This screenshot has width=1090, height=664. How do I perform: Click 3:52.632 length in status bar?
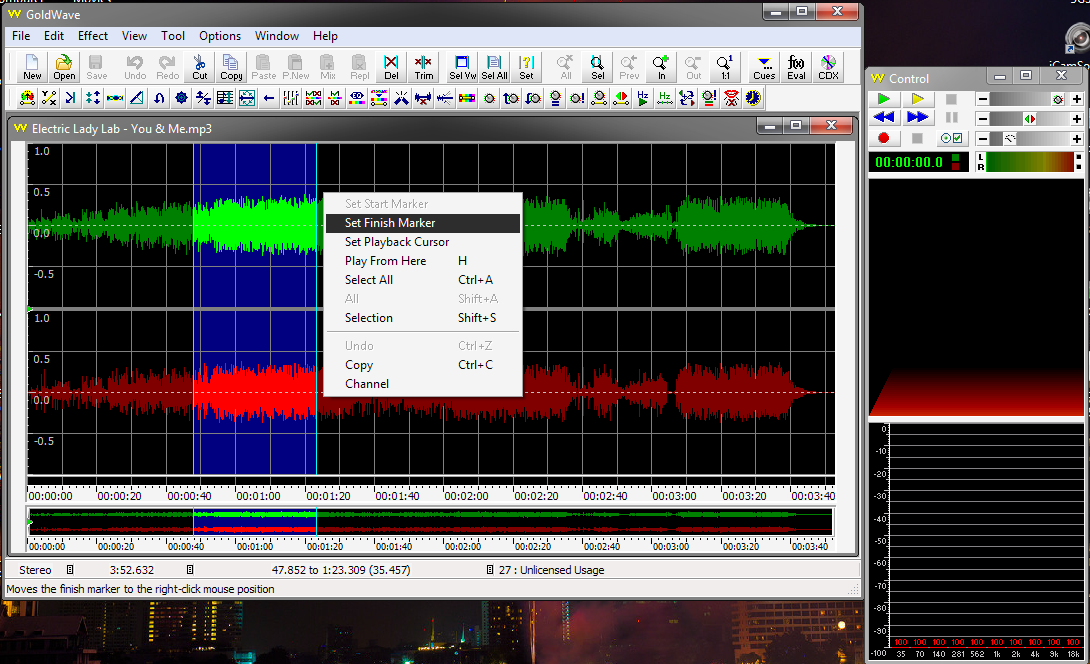[x=132, y=570]
